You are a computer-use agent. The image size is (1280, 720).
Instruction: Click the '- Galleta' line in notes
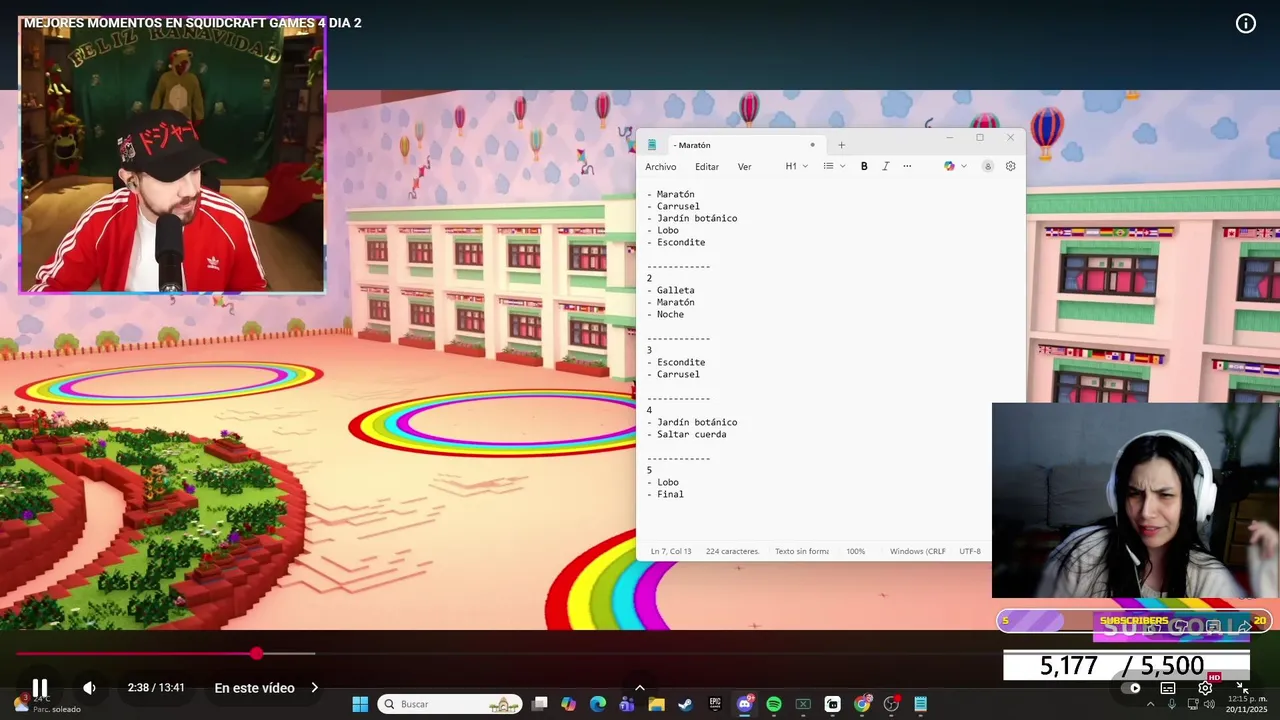671,290
